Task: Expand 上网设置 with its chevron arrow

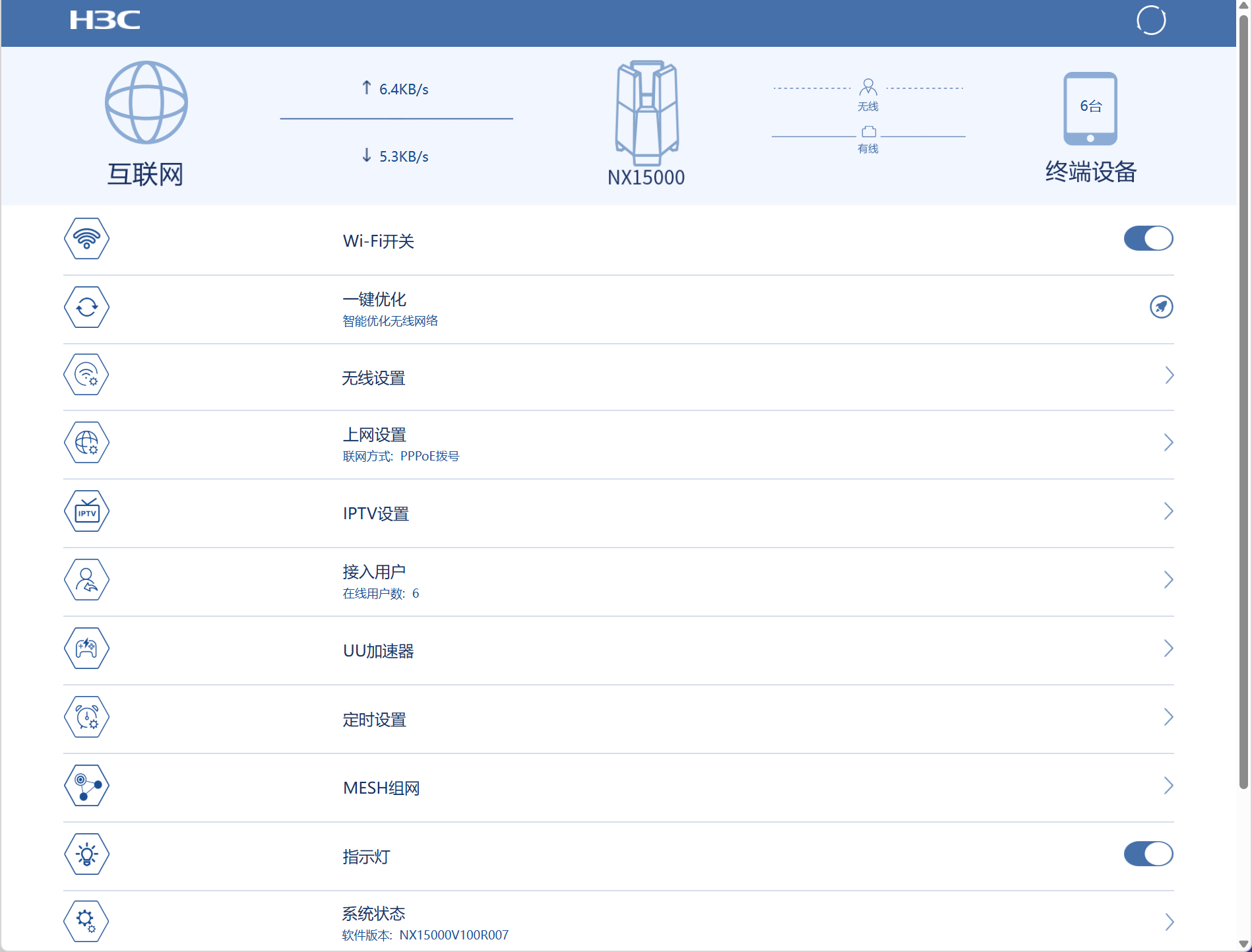Action: [1169, 442]
